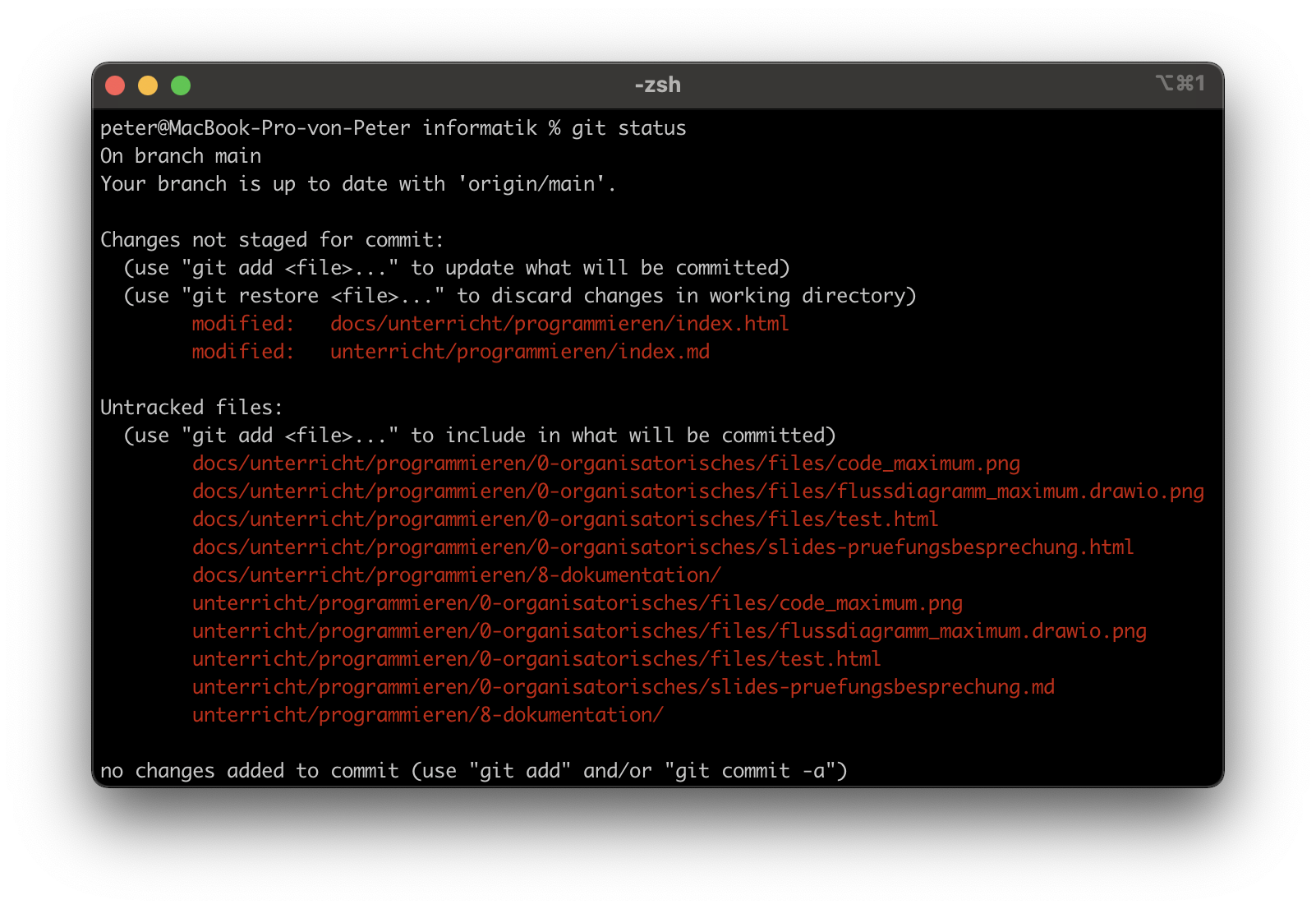The height and width of the screenshot is (909, 1316).
Task: Zoom the terminal with the green button
Action: click(181, 85)
